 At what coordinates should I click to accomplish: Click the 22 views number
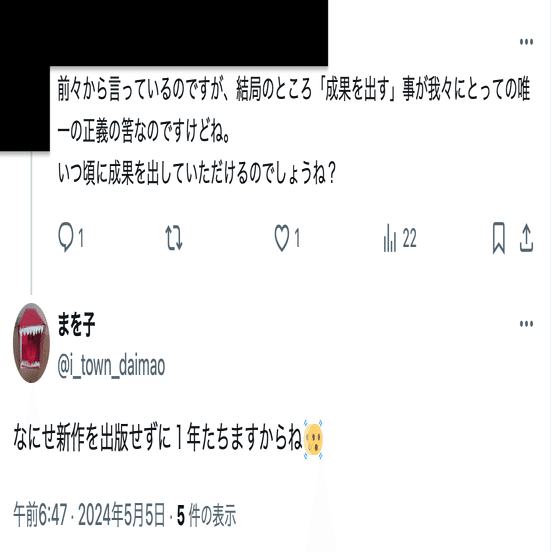(409, 238)
